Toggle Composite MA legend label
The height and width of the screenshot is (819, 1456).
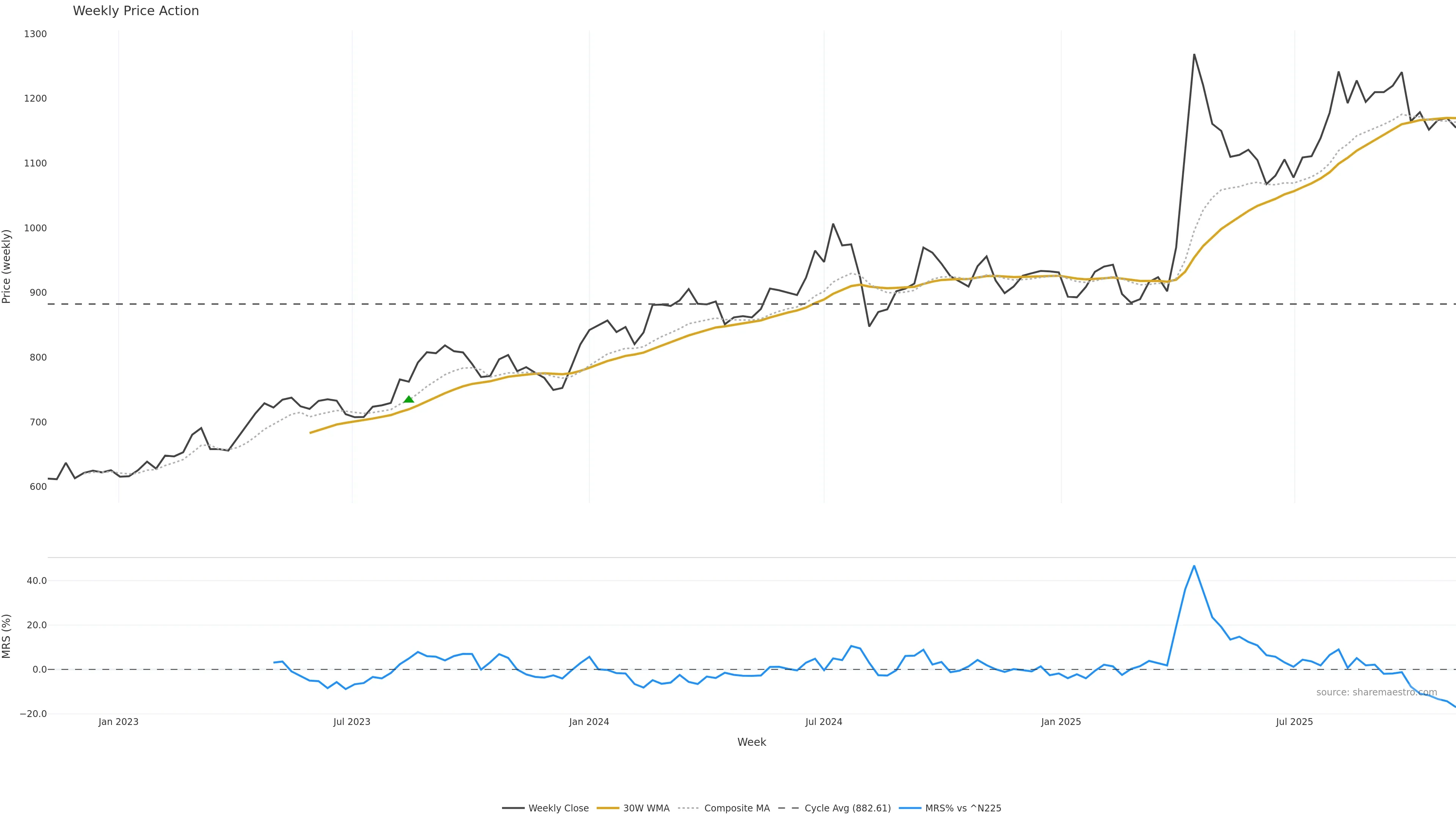pyautogui.click(x=736, y=808)
